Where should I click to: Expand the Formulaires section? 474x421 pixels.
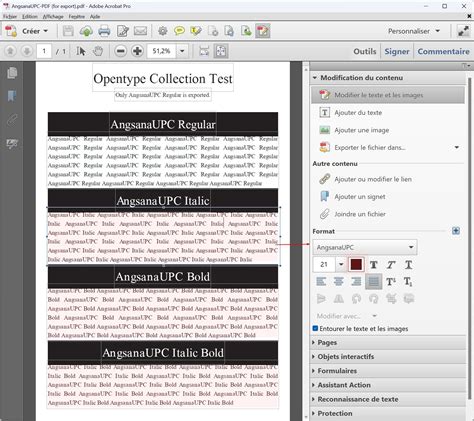point(388,371)
